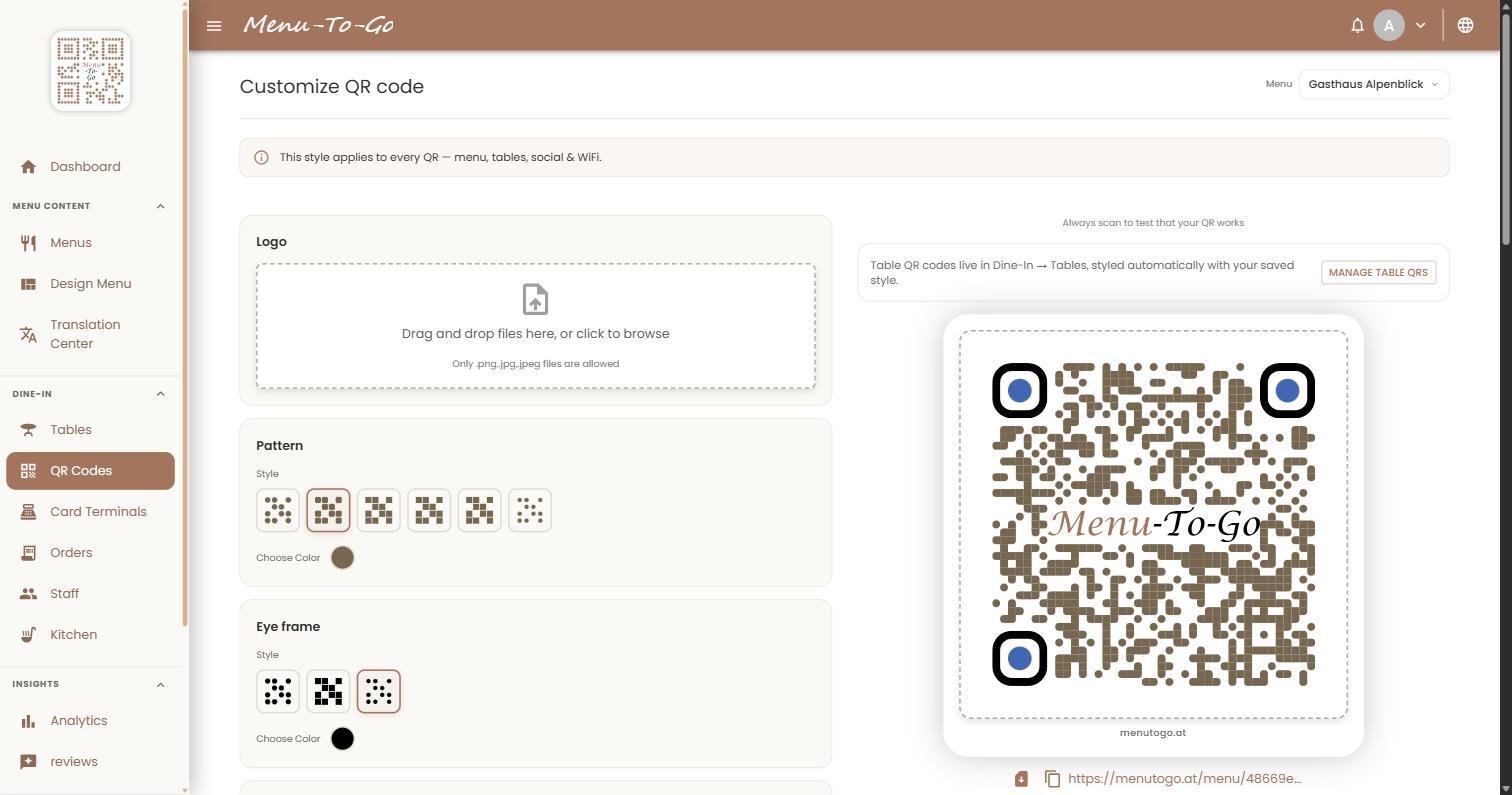Click the reviews star bubble icon
Viewport: 1512px width, 795px height.
tap(28, 762)
